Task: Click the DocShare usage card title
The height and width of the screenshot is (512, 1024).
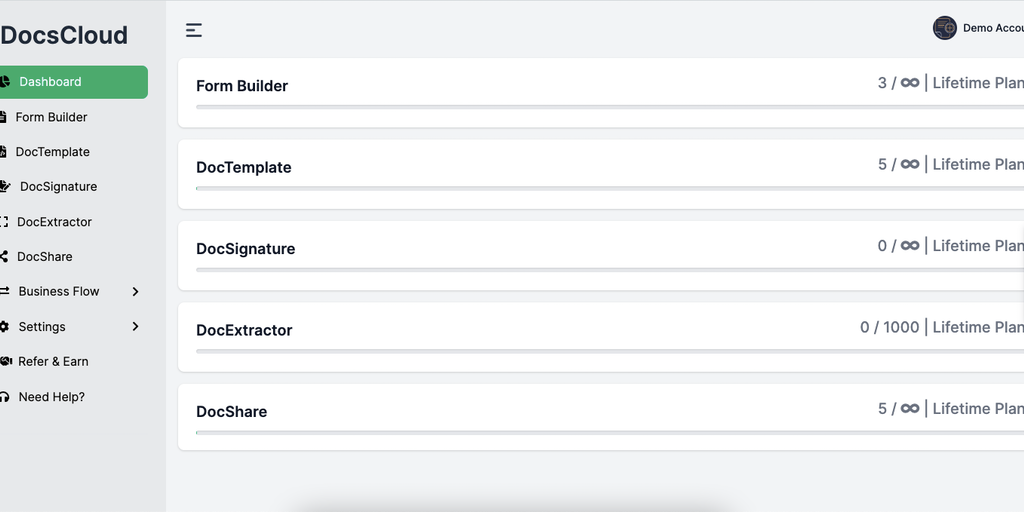Action: pos(231,412)
